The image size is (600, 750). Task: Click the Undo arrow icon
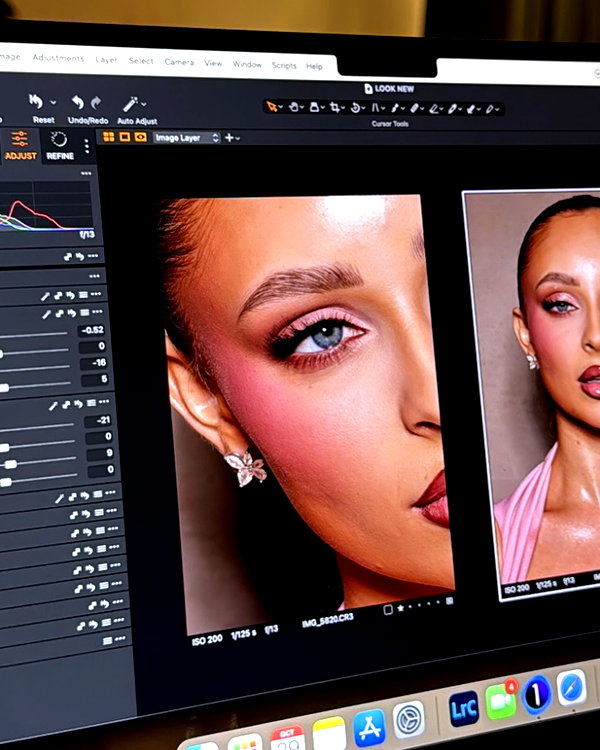tap(78, 102)
